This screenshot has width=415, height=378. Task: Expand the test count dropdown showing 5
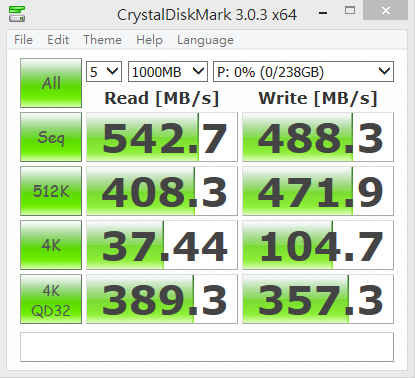tap(104, 72)
